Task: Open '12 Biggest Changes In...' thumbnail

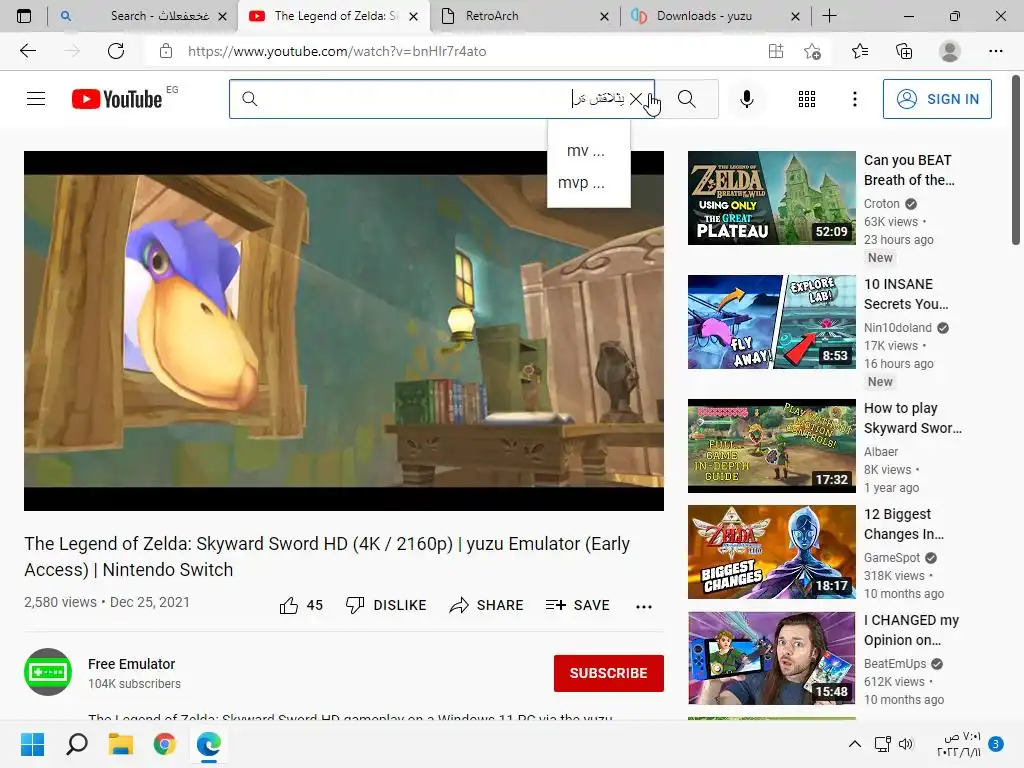Action: pyautogui.click(x=771, y=552)
